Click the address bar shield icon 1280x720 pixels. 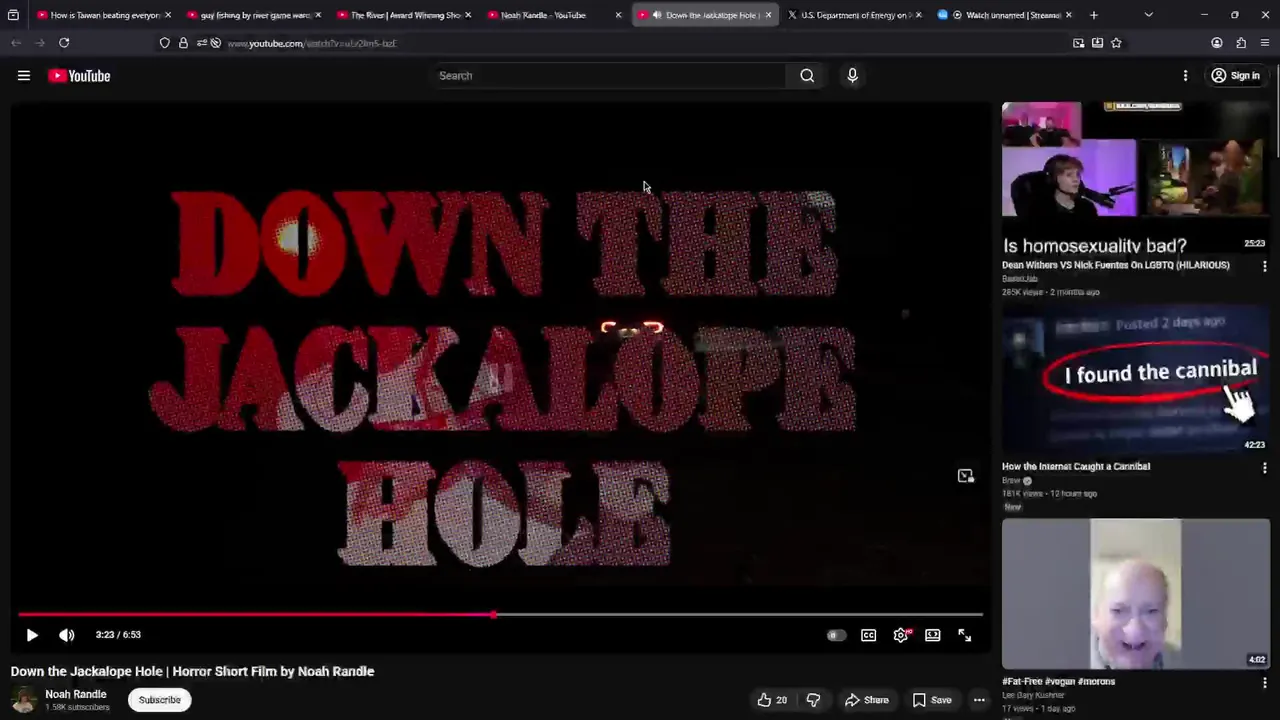(x=165, y=43)
